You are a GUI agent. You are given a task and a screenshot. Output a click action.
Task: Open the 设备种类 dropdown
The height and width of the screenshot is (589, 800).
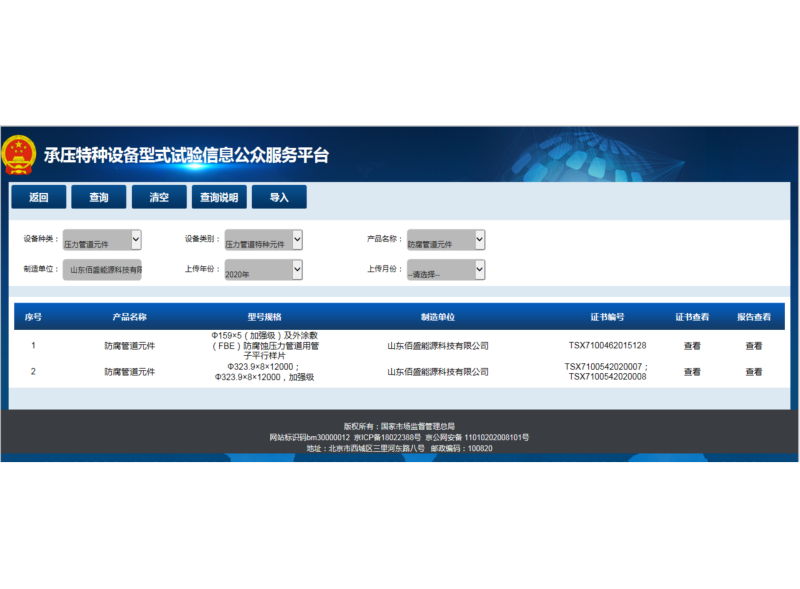click(x=102, y=240)
